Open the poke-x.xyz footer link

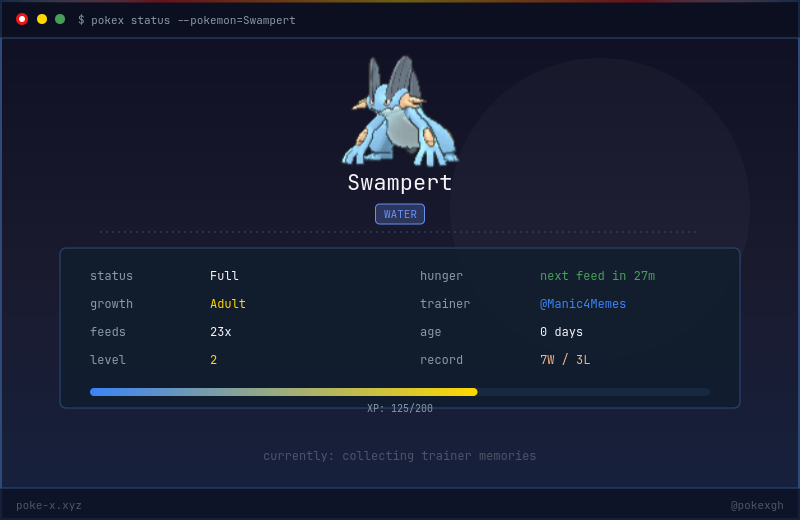[48, 505]
